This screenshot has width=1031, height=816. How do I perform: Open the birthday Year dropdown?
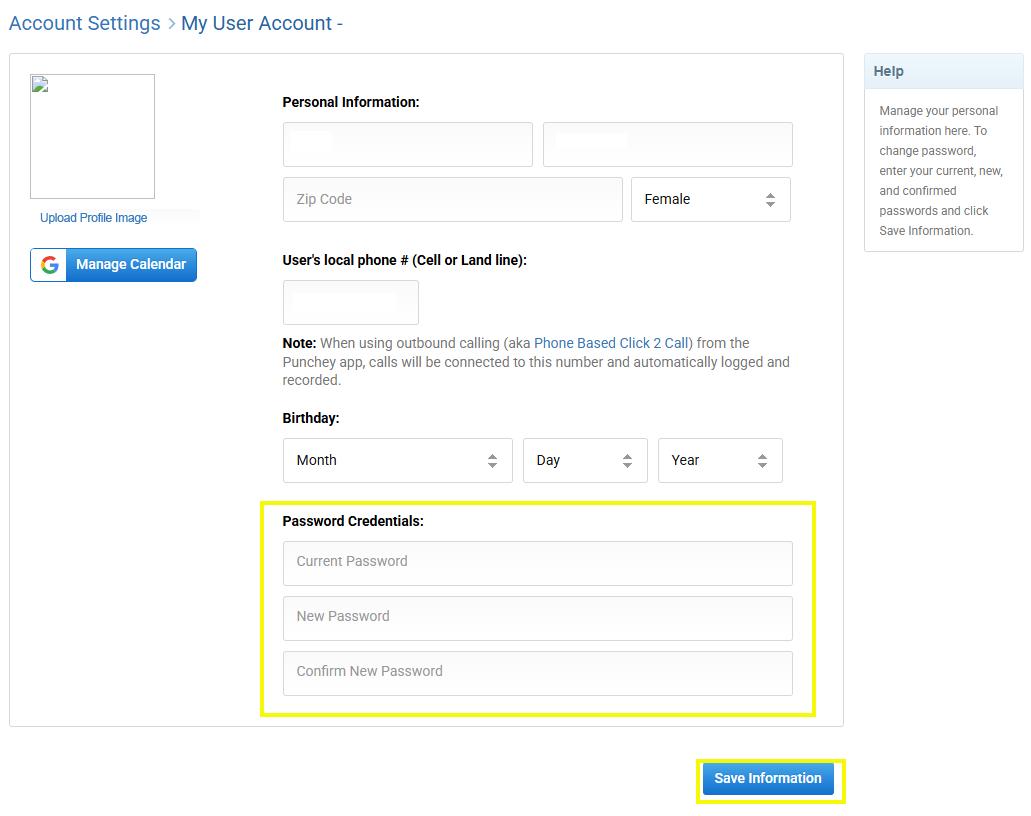[x=720, y=460]
